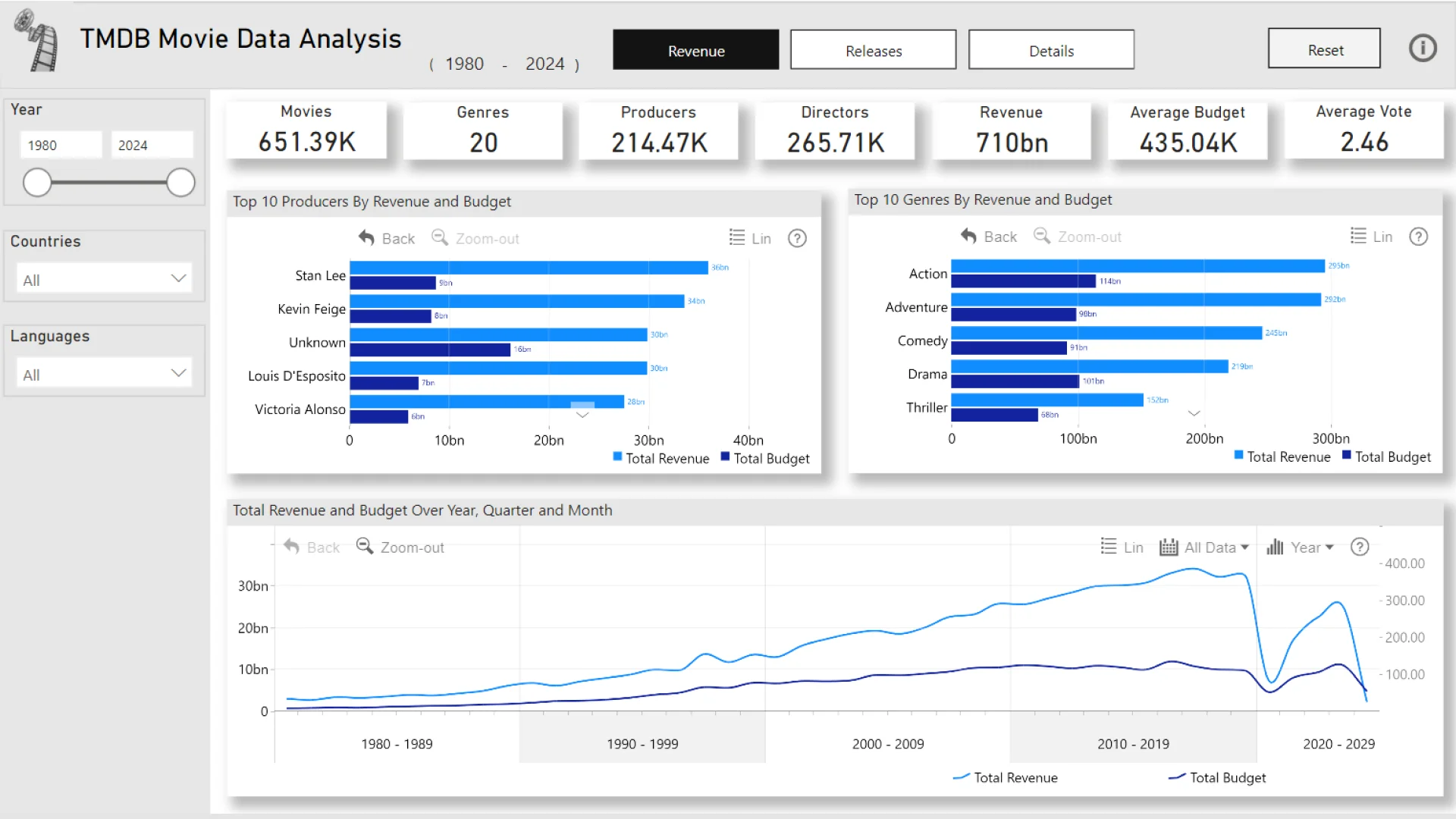
Task: Click the 1980 start year input field
Action: 61,144
